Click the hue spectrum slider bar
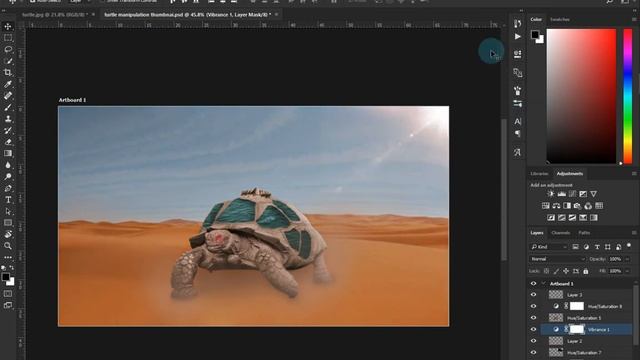640x360 pixels. tap(628, 96)
